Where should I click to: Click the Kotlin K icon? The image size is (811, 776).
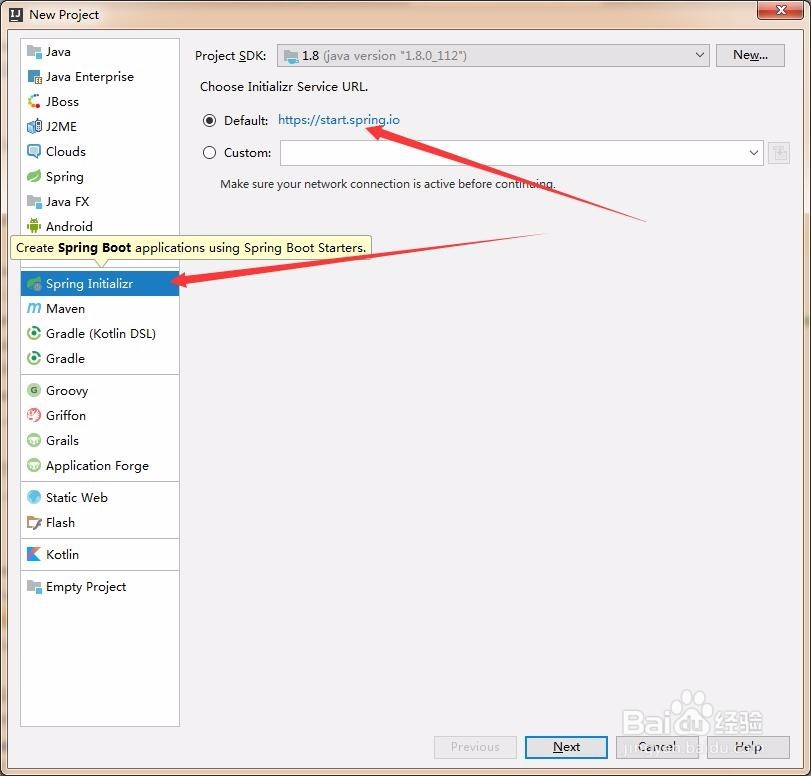point(34,554)
